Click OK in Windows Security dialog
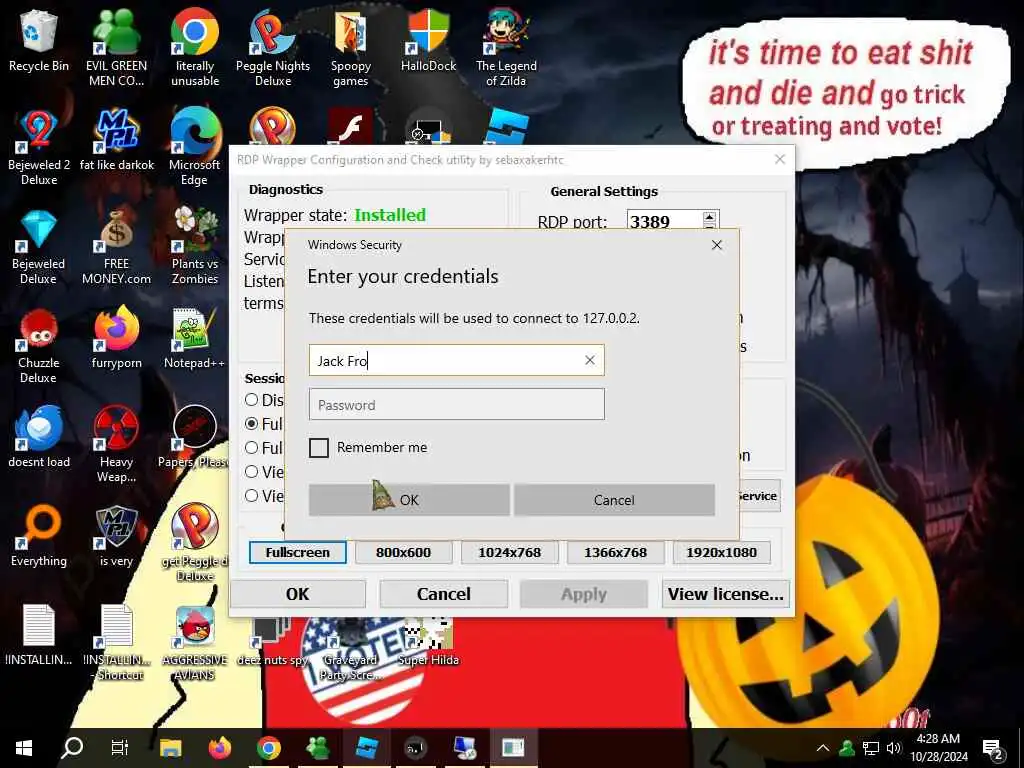Screen dimensions: 1024x768 pyautogui.click(x=409, y=500)
